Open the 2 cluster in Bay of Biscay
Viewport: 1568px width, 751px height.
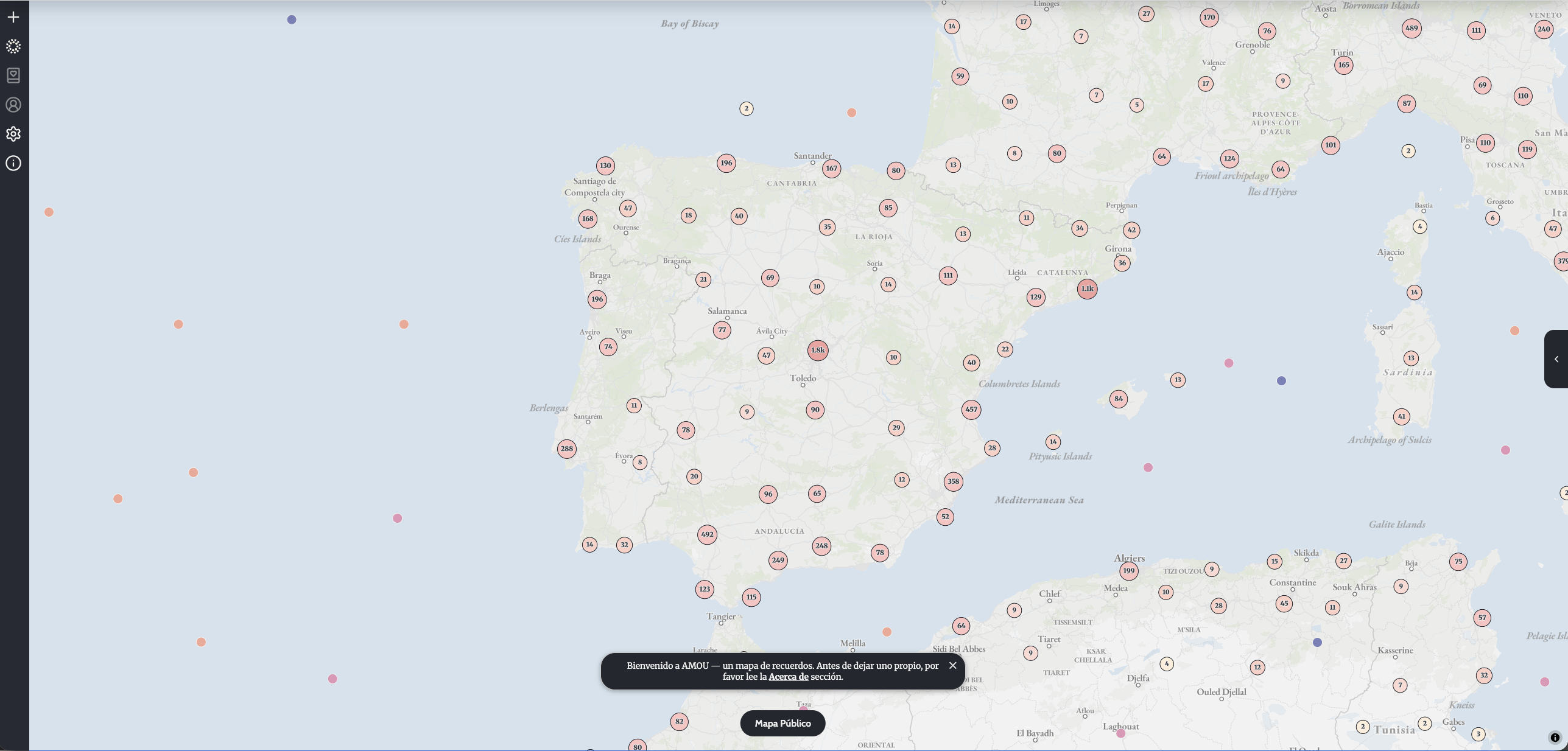[x=747, y=108]
